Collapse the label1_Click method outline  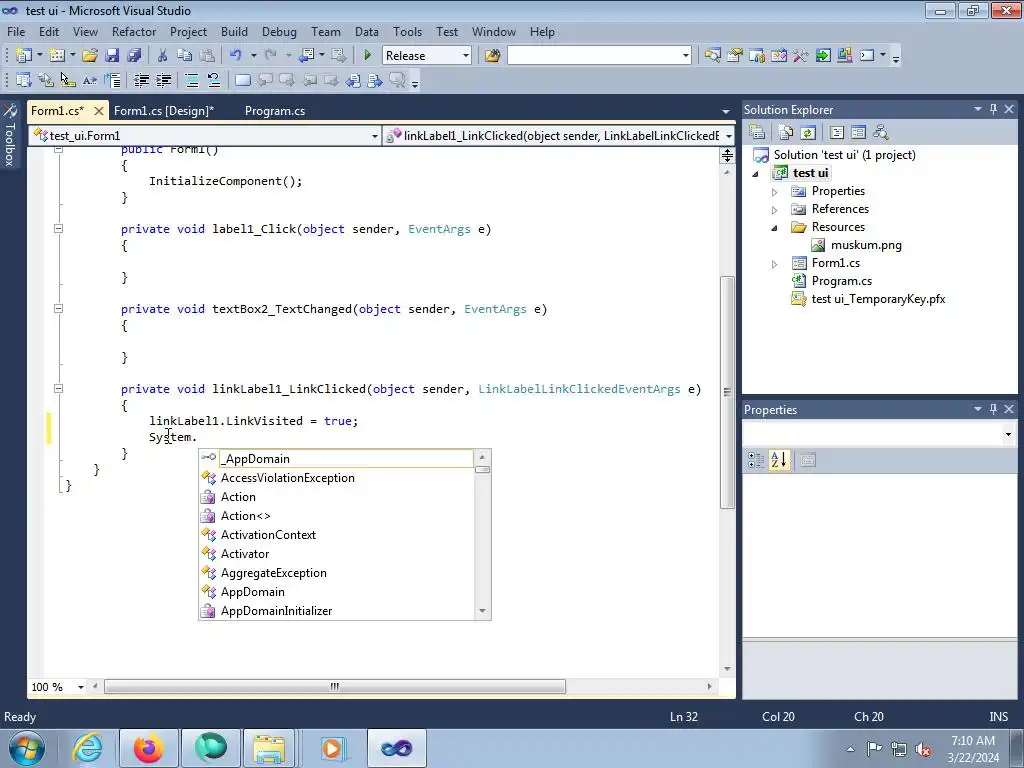tap(58, 229)
